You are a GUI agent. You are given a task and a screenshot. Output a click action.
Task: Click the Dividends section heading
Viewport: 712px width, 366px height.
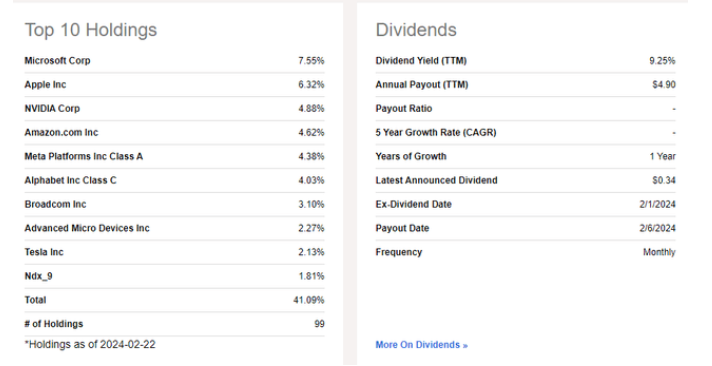416,30
